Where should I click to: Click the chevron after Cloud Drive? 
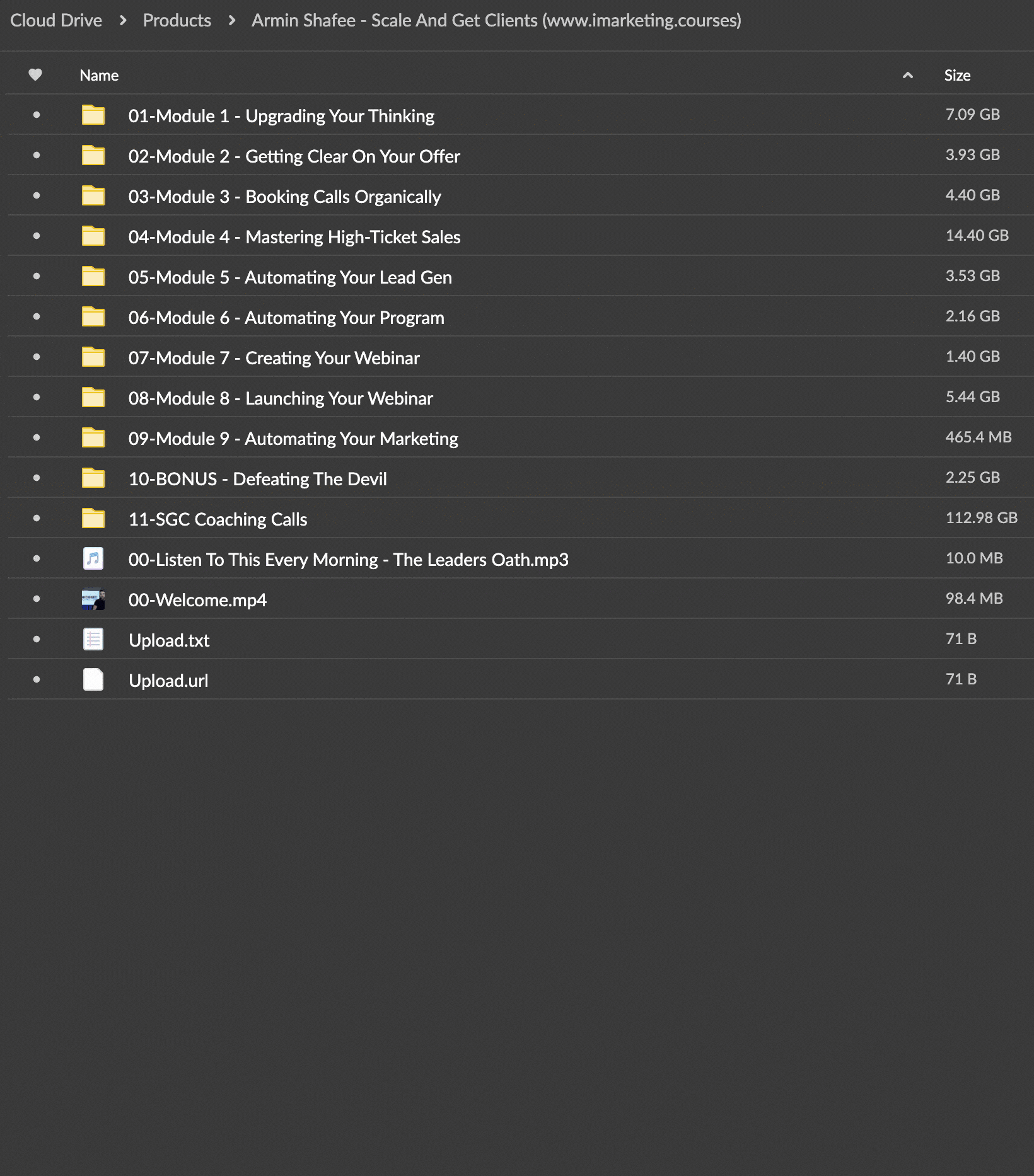pos(123,21)
